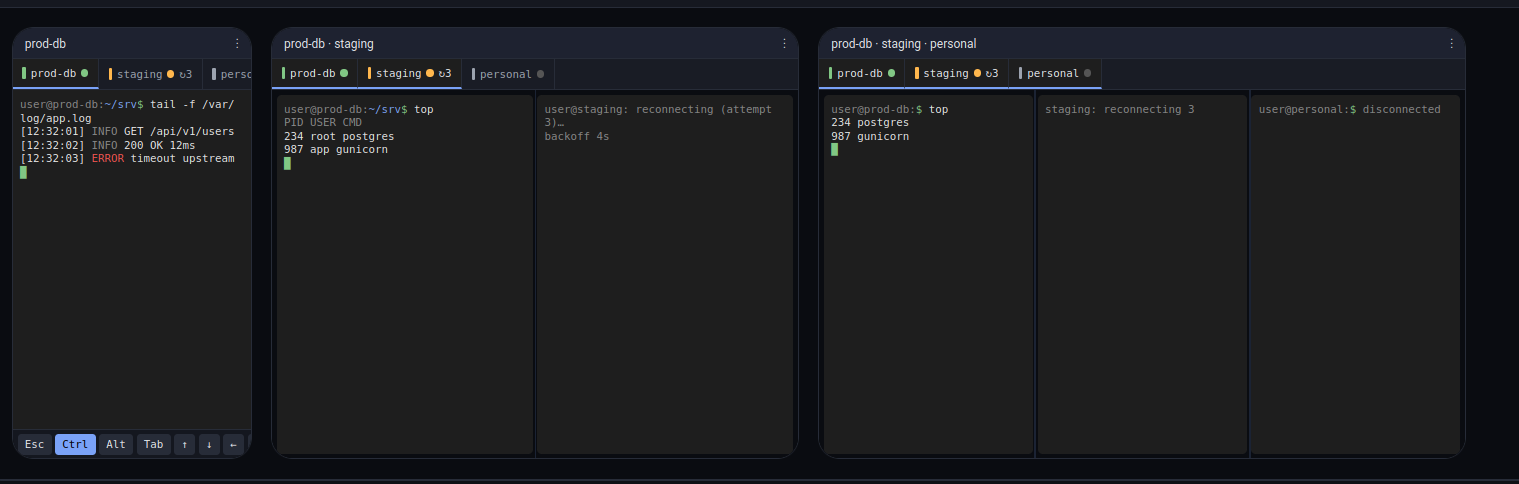
Task: Click the '234 root postgres' process row
Action: pos(339,136)
